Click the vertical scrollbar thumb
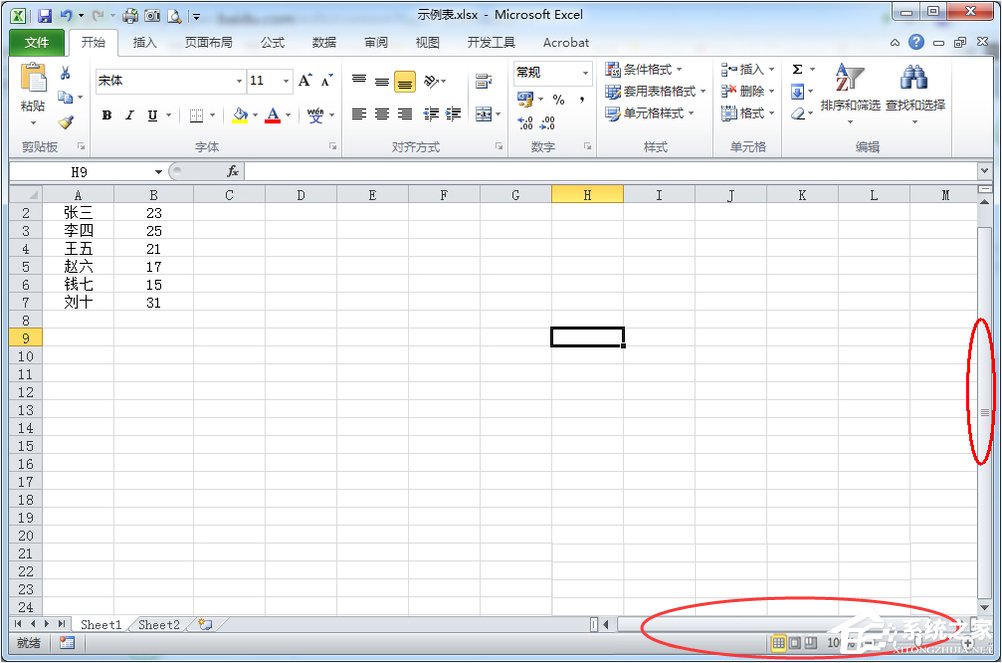Screen dimensions: 1002x663 (985, 413)
